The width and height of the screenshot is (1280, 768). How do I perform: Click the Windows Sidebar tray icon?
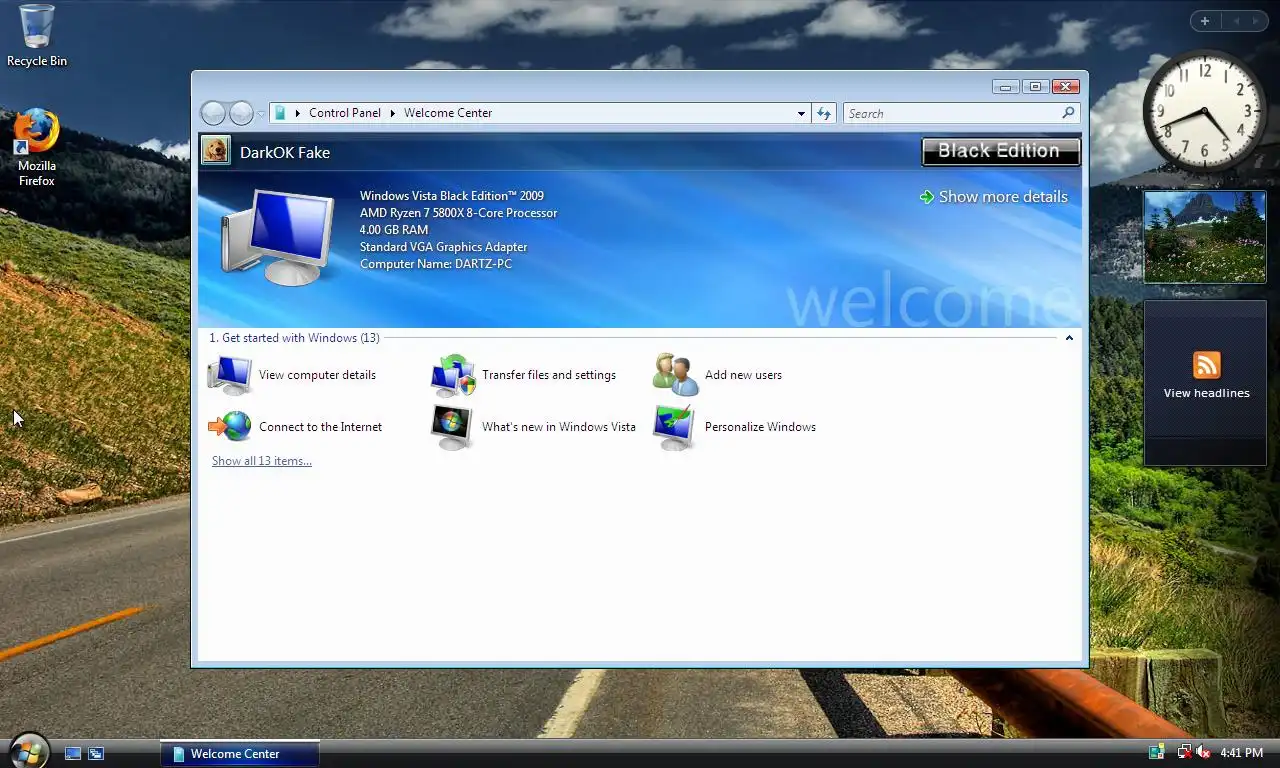point(1157,752)
